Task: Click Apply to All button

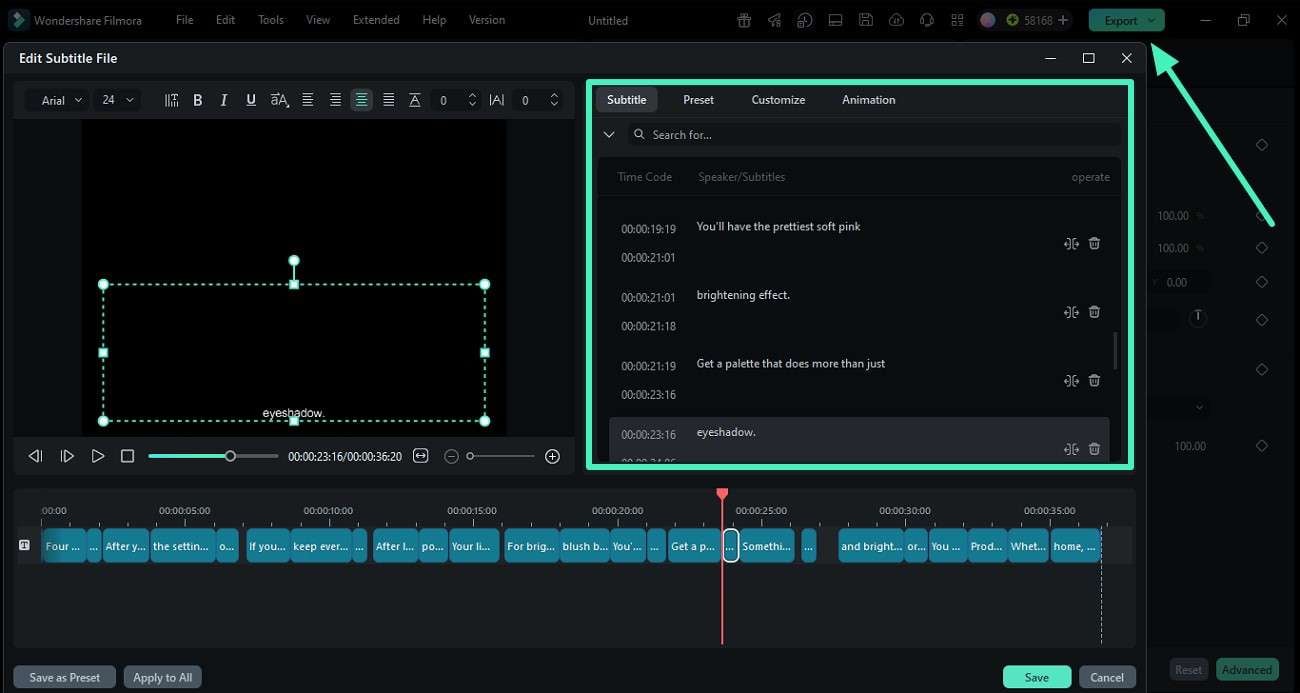Action: coord(162,677)
